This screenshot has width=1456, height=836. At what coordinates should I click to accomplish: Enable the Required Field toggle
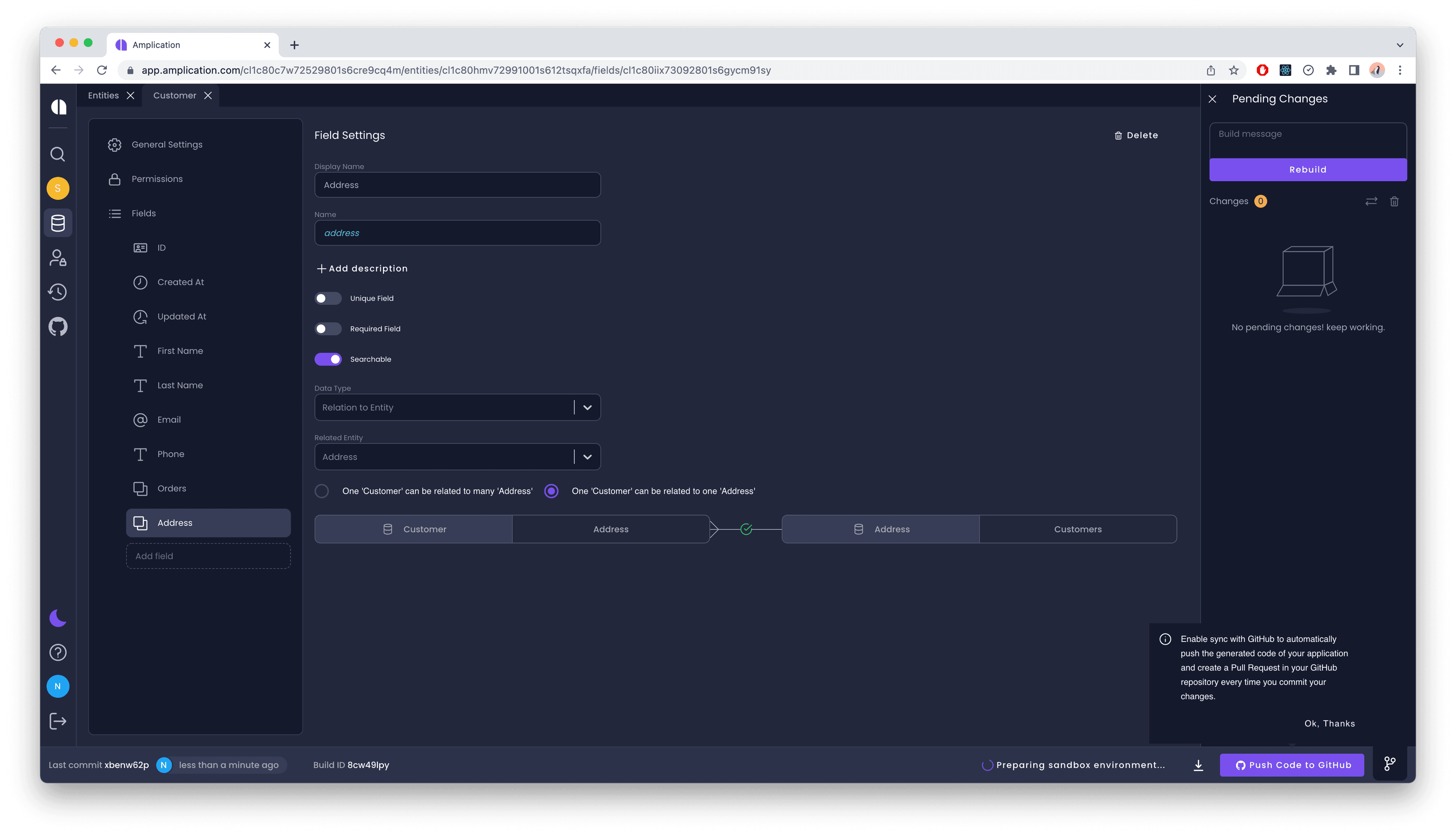click(328, 328)
